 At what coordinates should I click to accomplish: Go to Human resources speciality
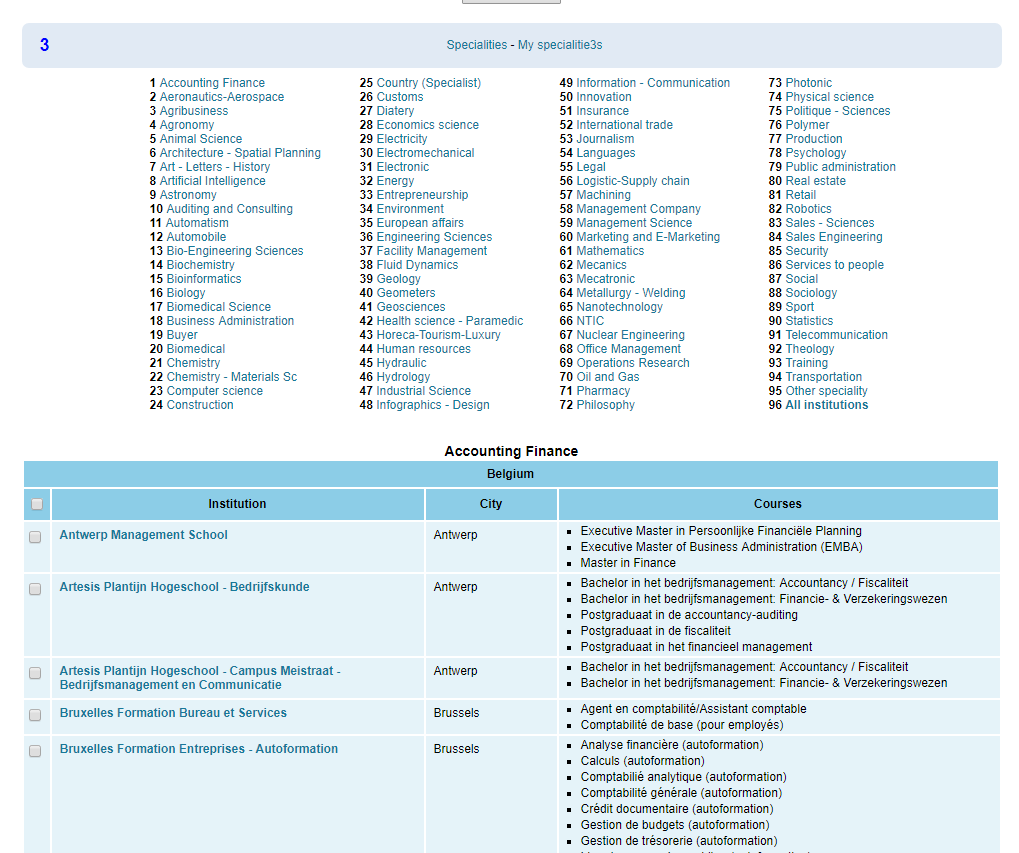(x=423, y=349)
